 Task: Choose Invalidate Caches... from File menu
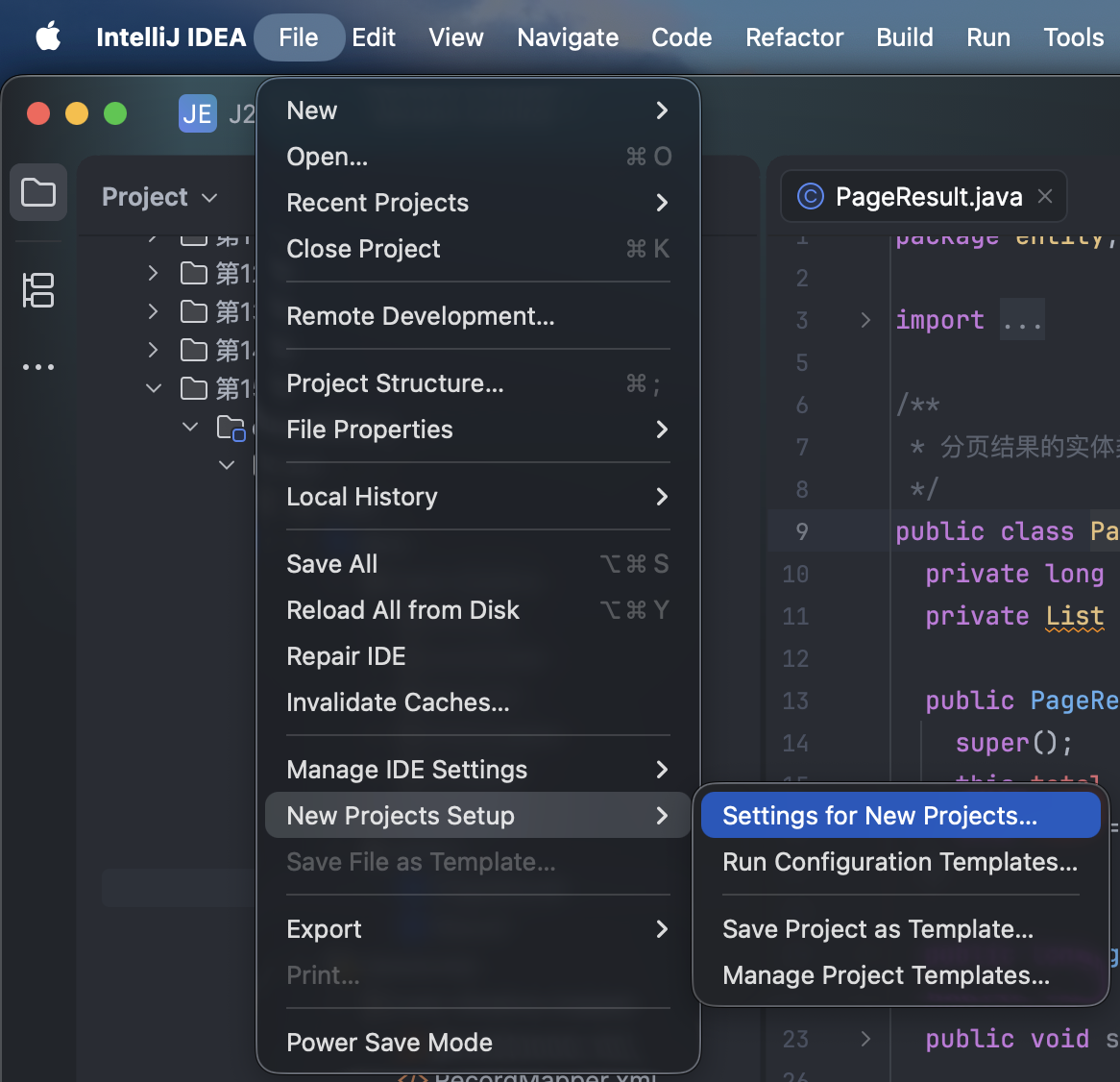point(398,702)
